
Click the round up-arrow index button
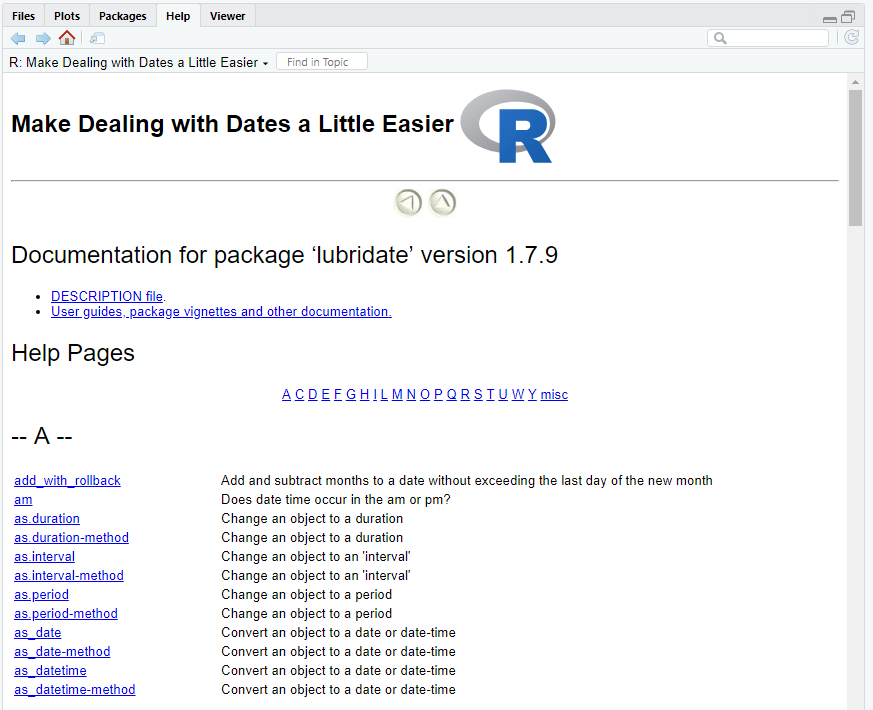pos(443,202)
